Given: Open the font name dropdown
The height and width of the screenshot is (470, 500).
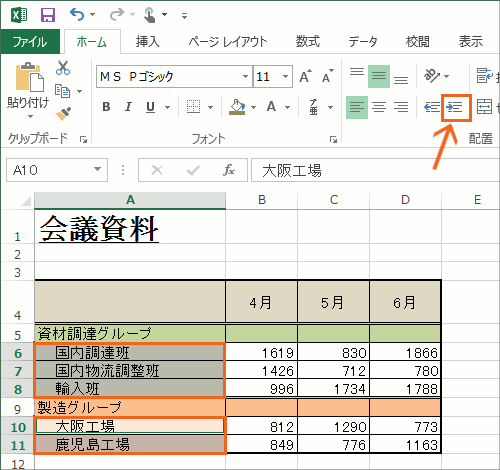Looking at the screenshot, I should 245,76.
